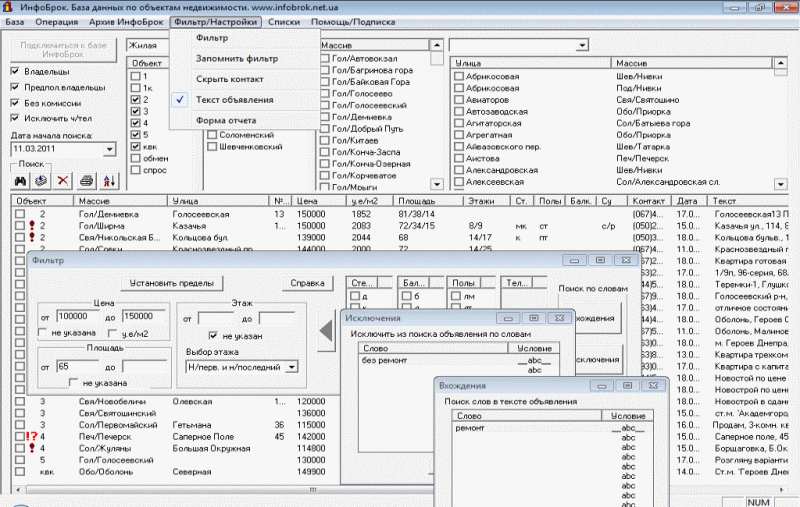Close the Вхождения window
The height and width of the screenshot is (507, 800).
(x=654, y=386)
